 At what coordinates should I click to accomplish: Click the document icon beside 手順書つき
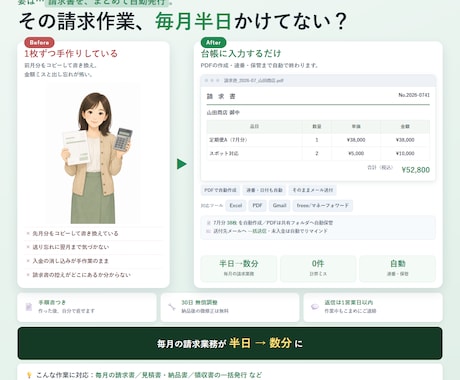point(29,307)
